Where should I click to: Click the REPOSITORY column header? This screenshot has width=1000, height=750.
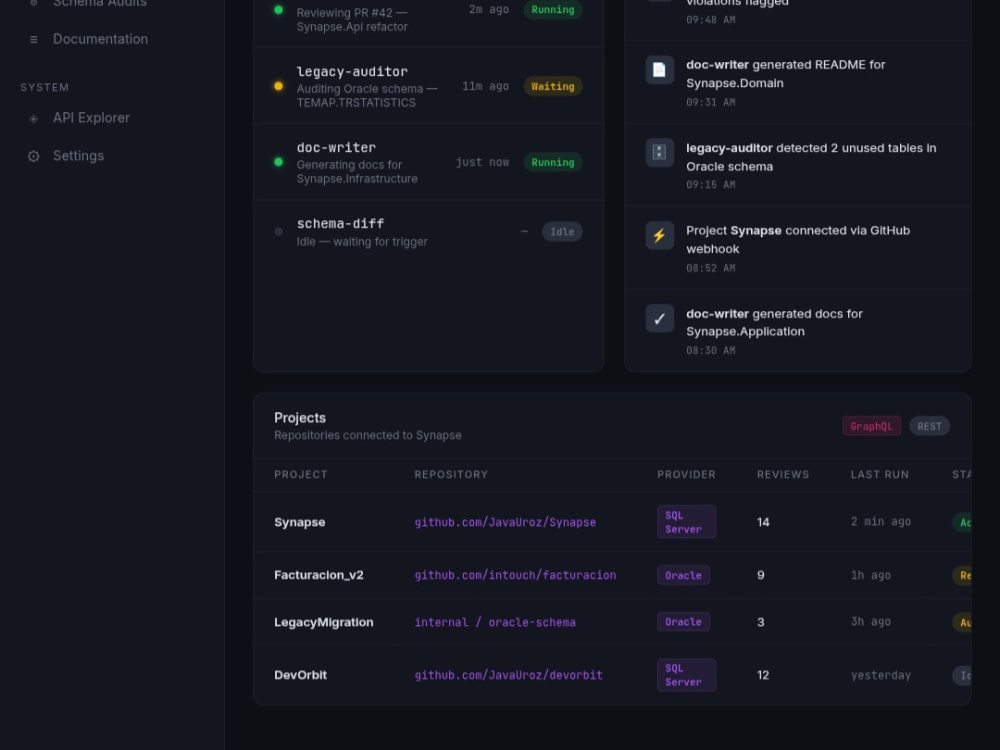(x=451, y=474)
